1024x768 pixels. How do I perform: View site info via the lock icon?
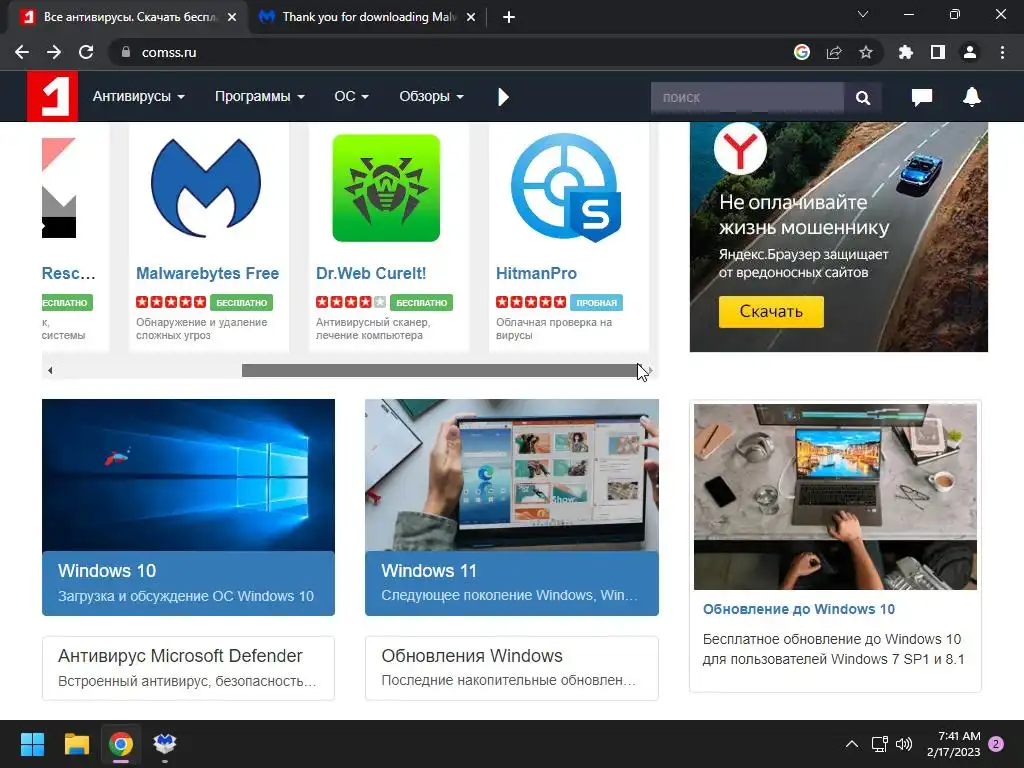[x=126, y=52]
